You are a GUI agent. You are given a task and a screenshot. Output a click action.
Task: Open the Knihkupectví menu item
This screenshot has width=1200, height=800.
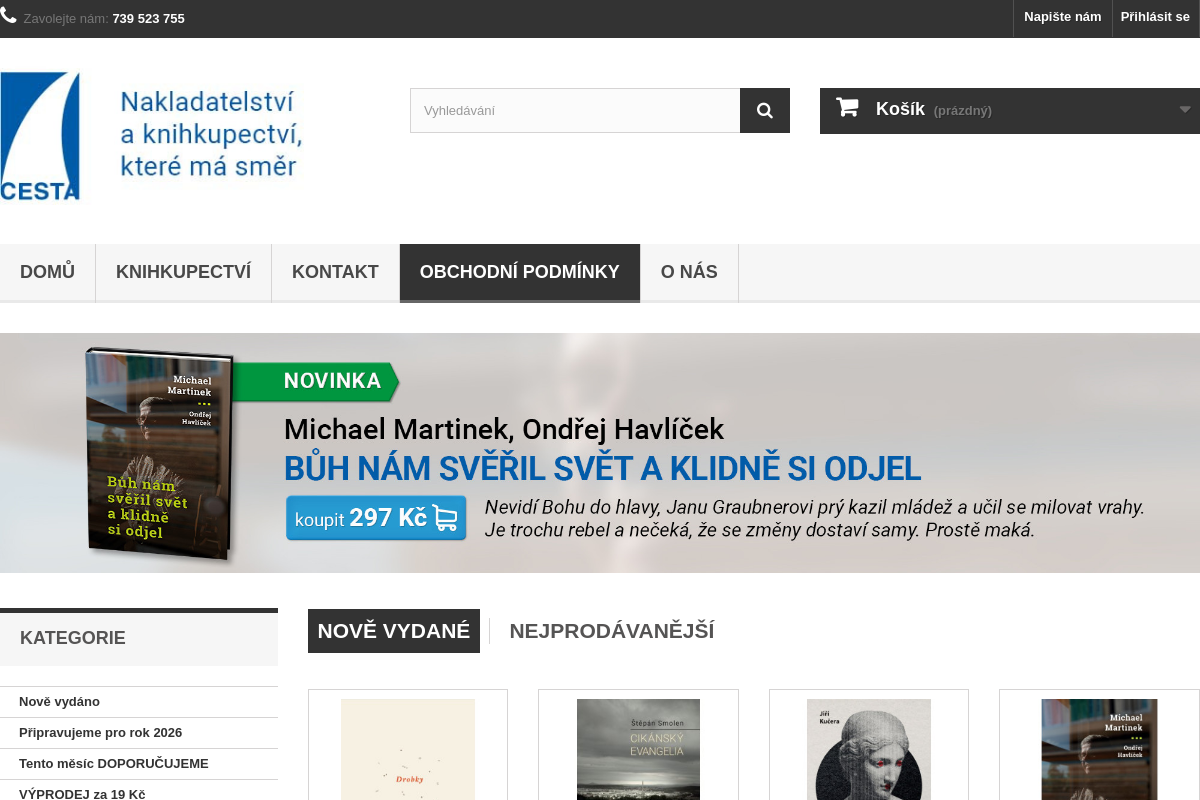tap(183, 272)
